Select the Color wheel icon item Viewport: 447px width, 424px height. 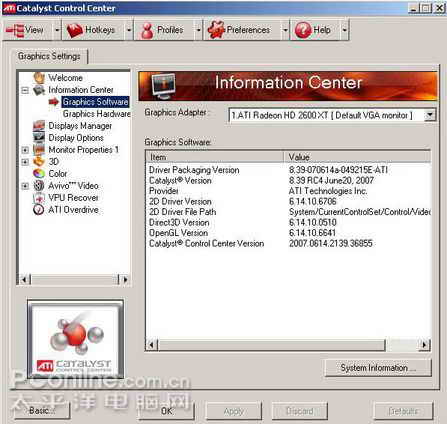pos(39,174)
